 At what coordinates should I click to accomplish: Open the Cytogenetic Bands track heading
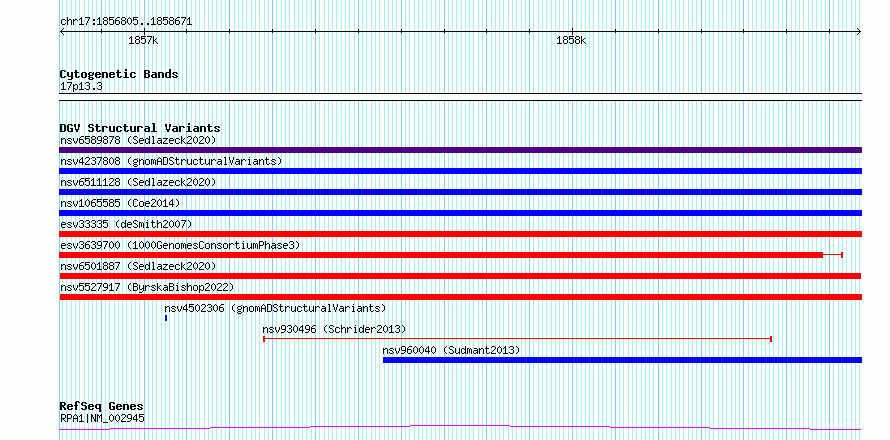pos(119,74)
